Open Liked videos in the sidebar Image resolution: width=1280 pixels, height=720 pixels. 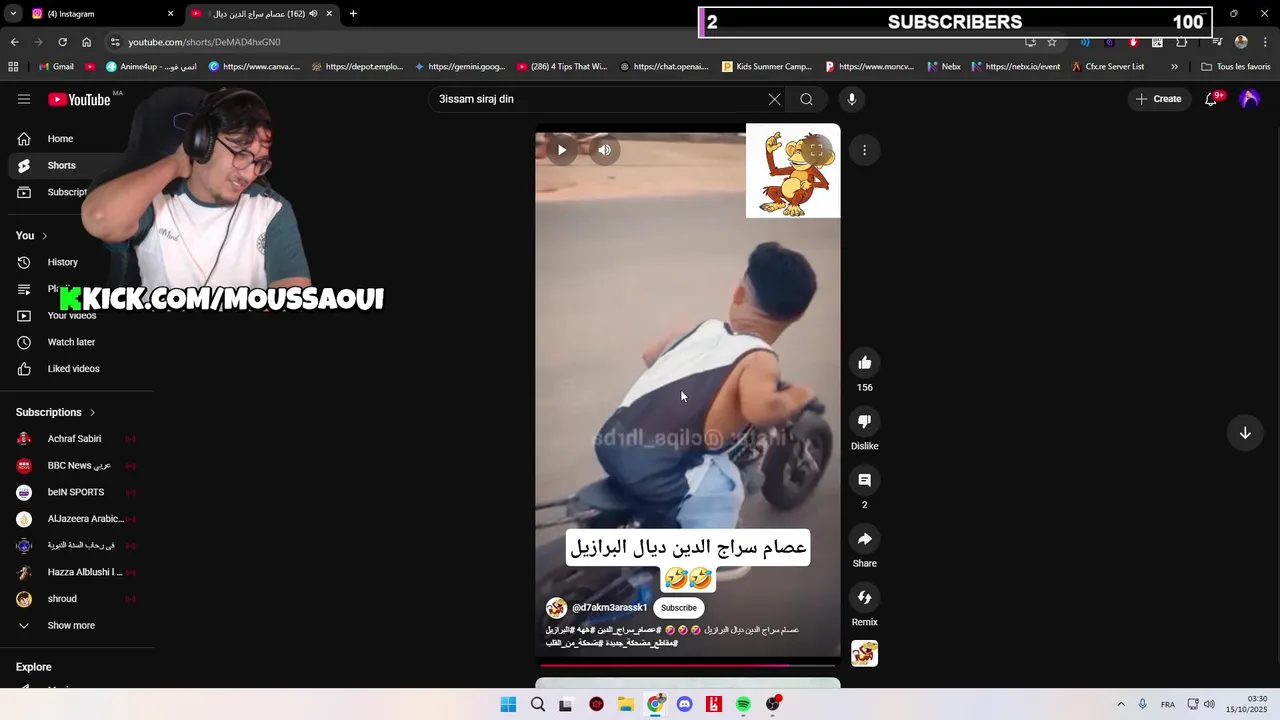tap(74, 369)
